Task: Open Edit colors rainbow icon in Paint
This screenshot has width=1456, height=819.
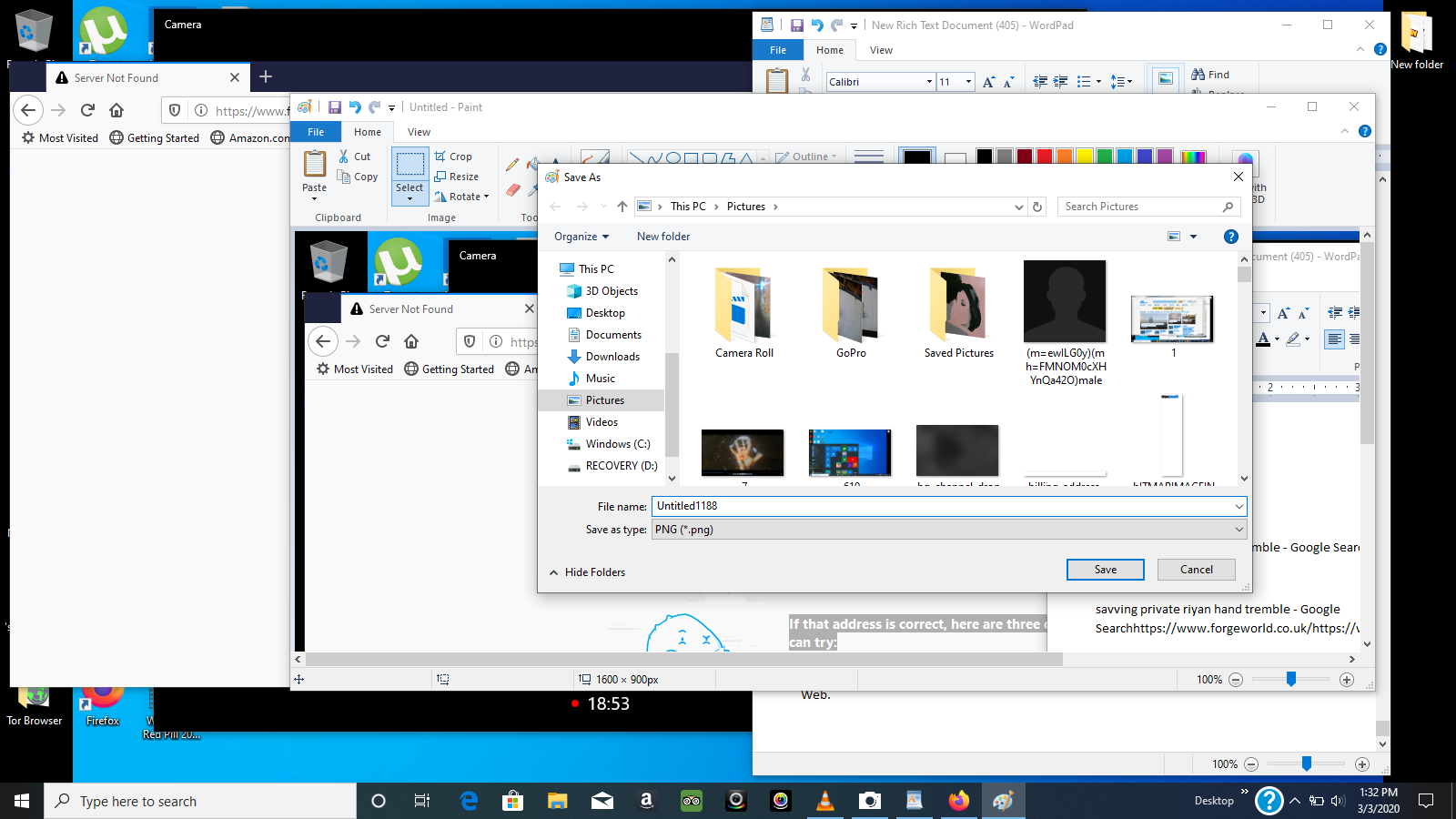Action: pos(1193,157)
